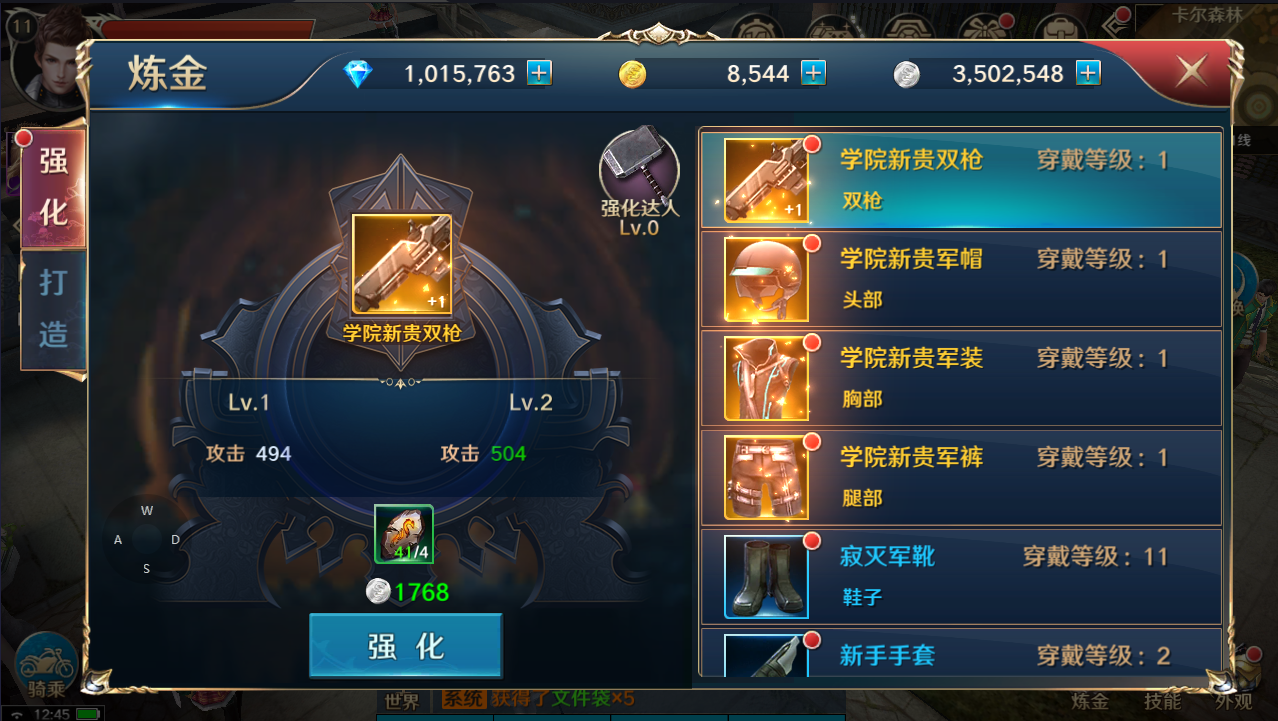Close the 炼金 window
This screenshot has height=721, width=1278.
click(x=1191, y=71)
